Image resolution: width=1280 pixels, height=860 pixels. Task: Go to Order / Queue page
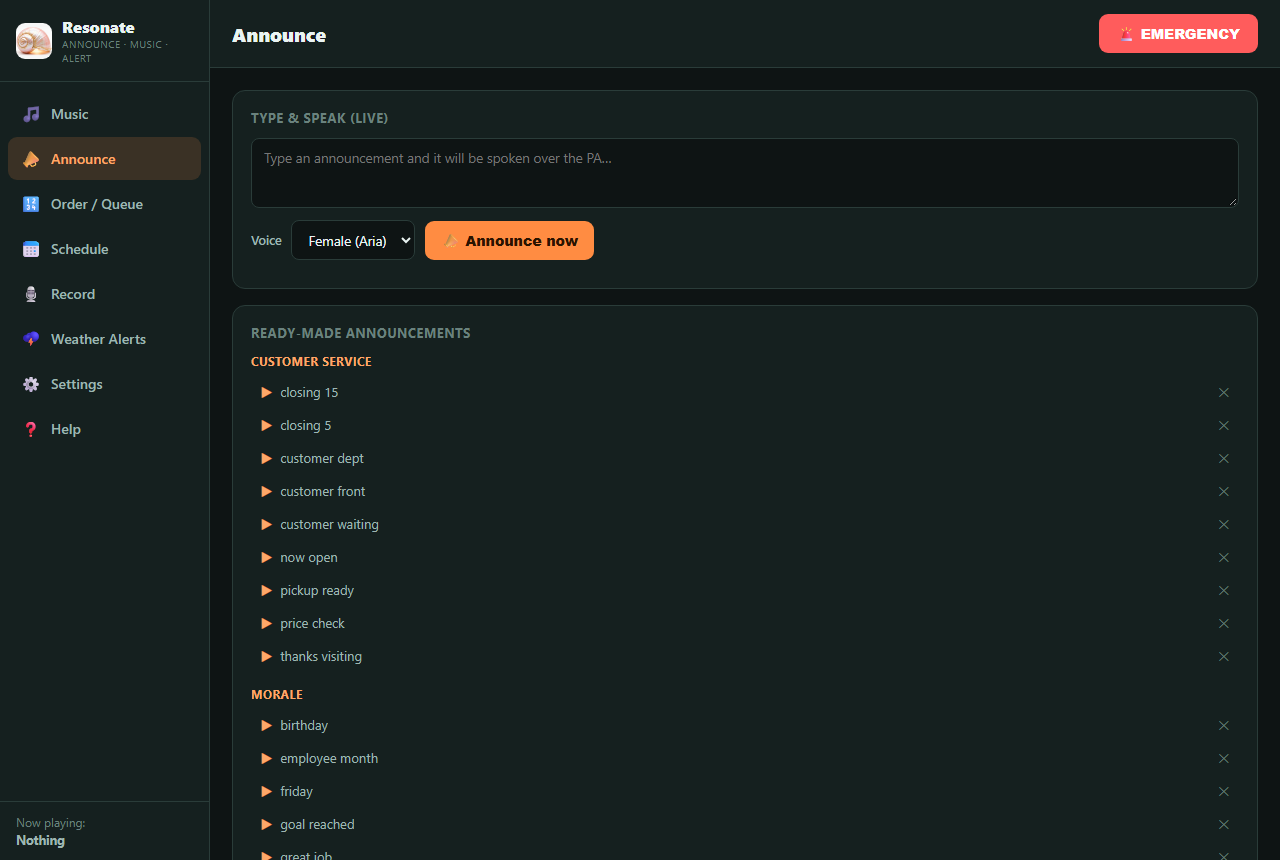point(104,204)
